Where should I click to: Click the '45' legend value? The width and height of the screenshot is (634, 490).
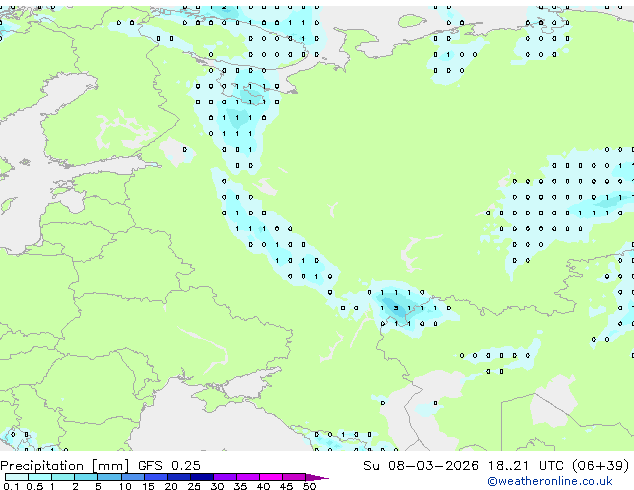[286, 486]
